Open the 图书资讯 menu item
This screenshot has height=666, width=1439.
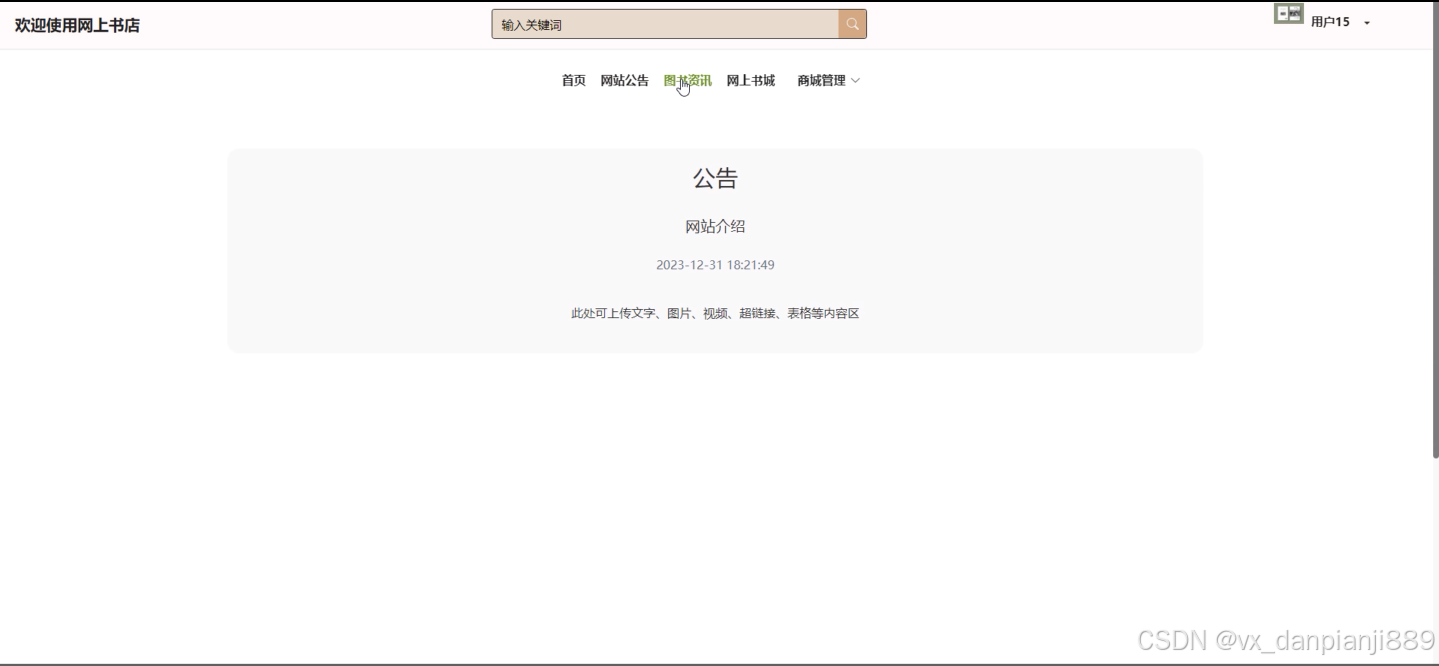coord(688,81)
